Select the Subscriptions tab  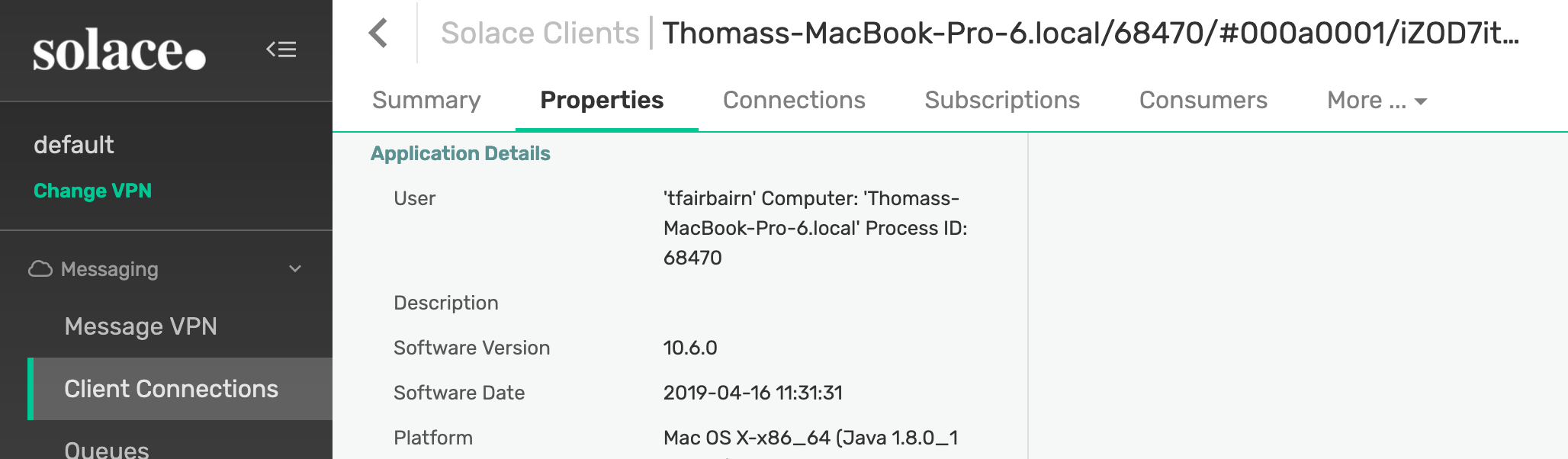[1002, 100]
